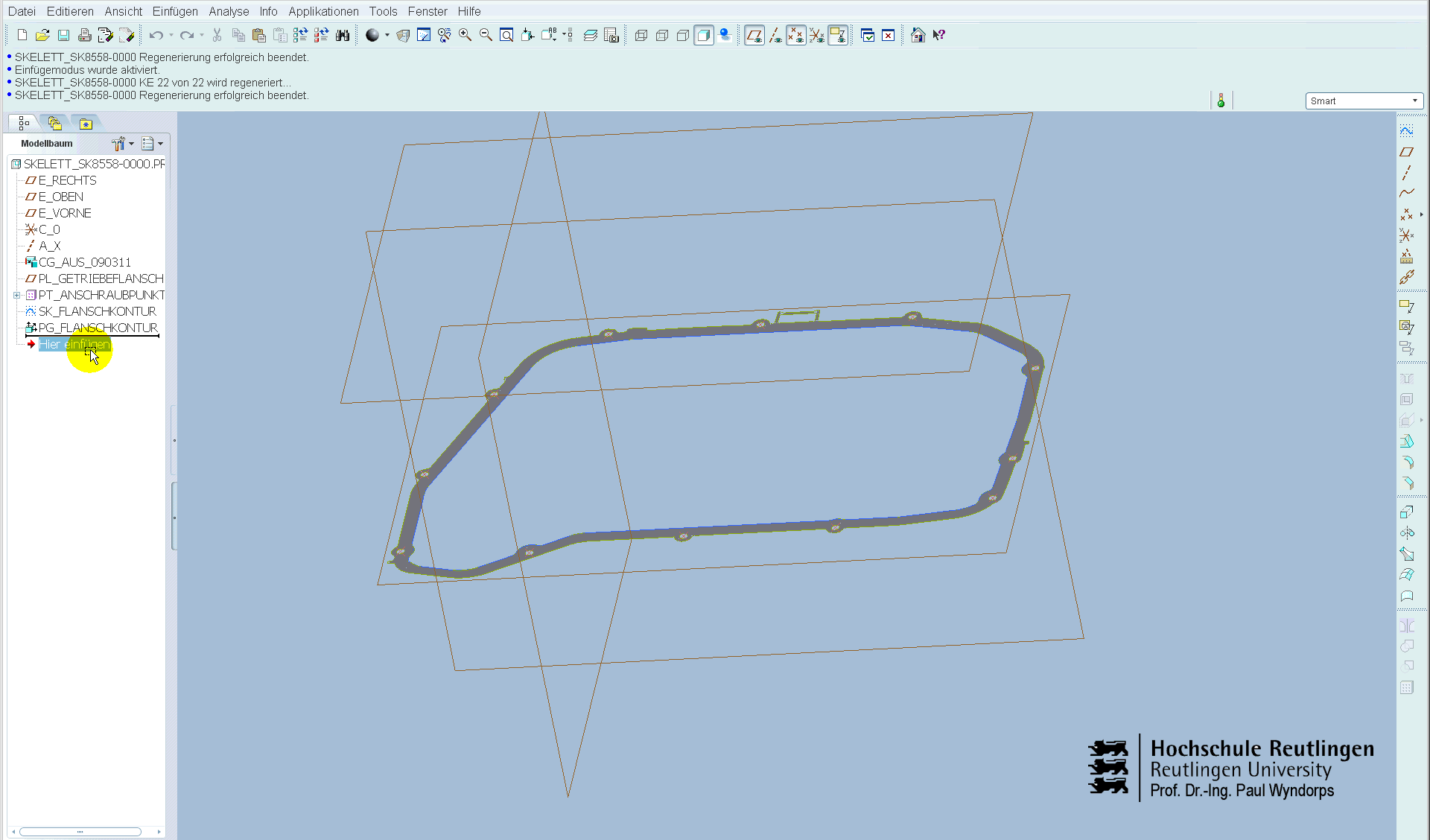Viewport: 1430px width, 840px height.
Task: Open the Analyse menu
Action: coord(229,11)
